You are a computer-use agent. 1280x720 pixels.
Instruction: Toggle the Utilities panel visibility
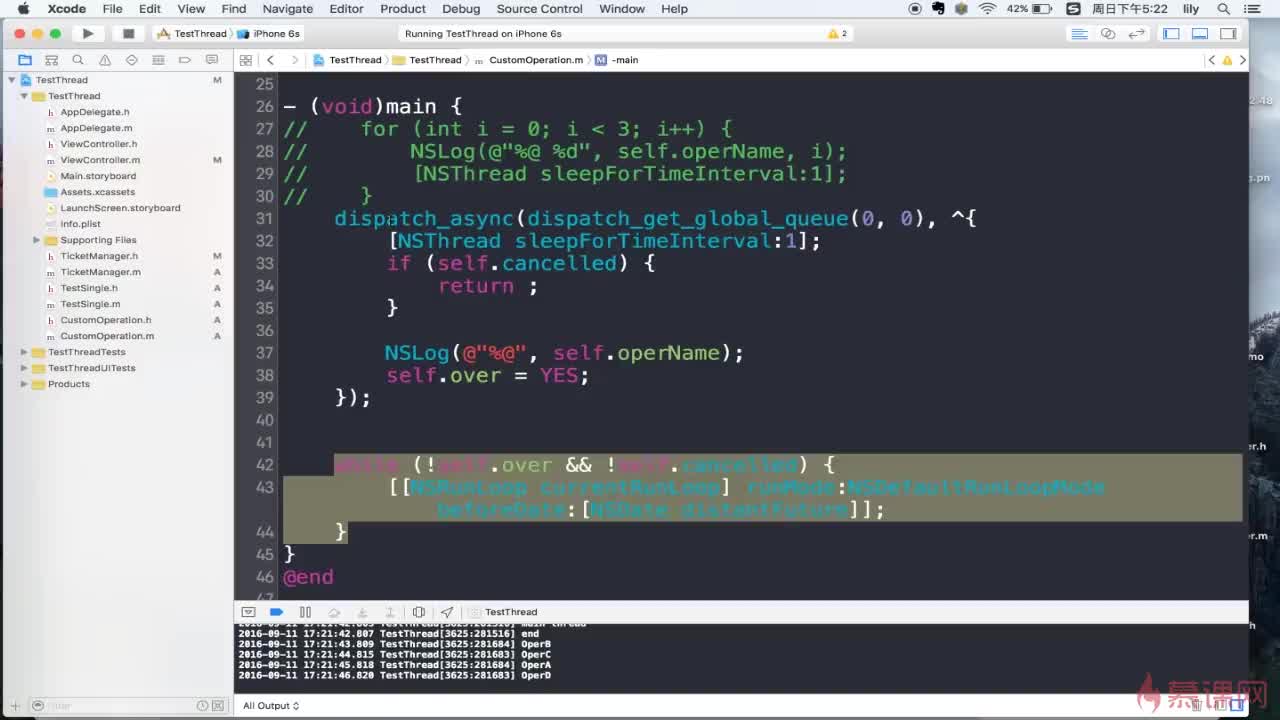pos(1228,33)
